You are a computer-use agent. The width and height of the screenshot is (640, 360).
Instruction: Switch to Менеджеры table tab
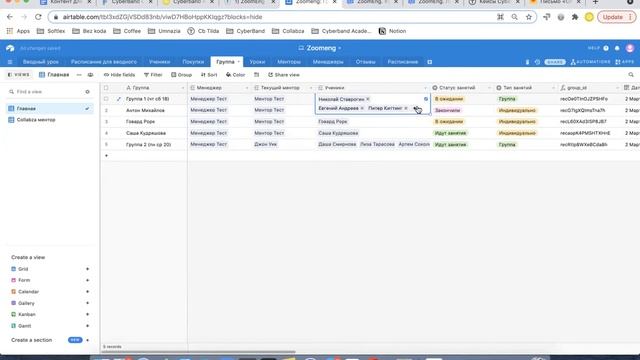pyautogui.click(x=328, y=62)
